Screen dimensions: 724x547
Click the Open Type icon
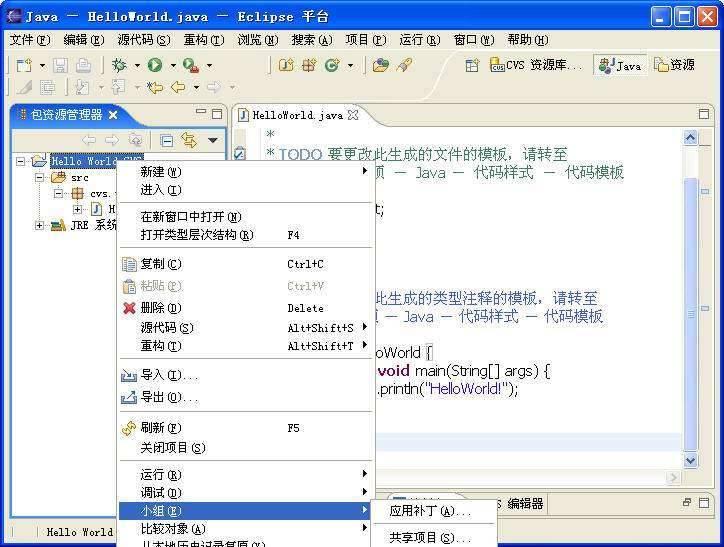point(381,65)
